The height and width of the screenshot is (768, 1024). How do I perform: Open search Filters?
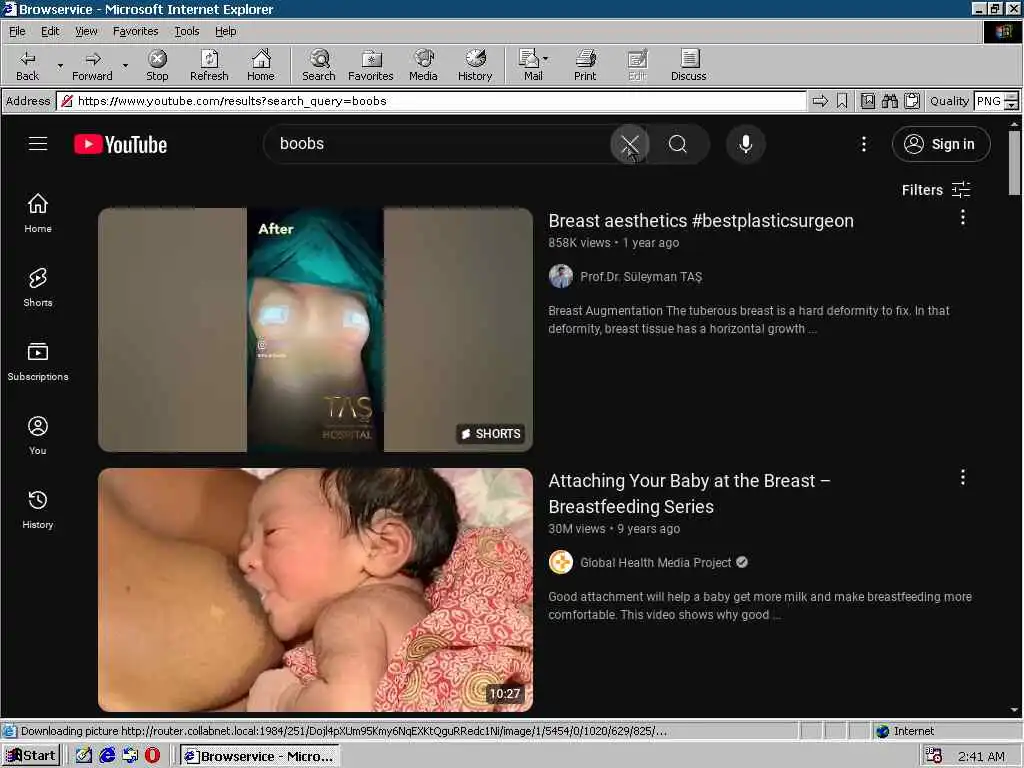936,190
